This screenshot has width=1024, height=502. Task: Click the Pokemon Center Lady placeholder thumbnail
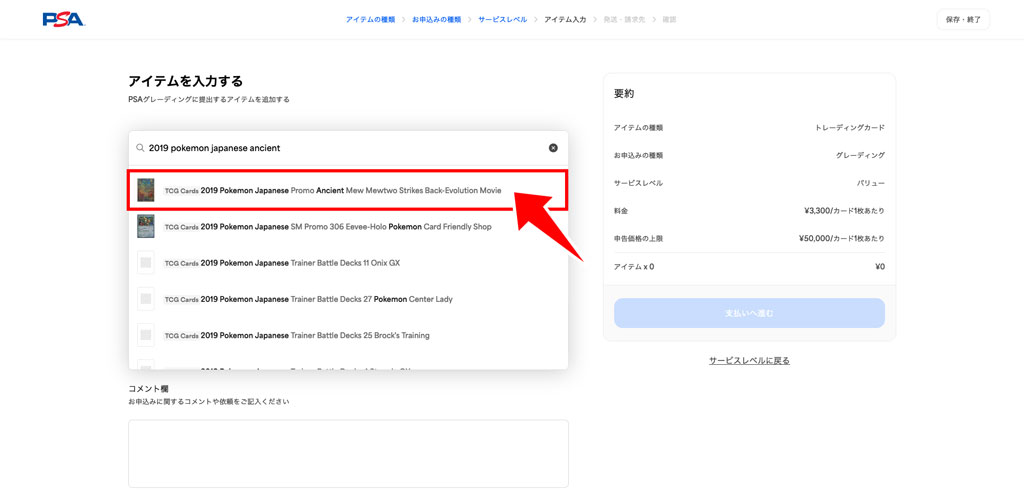[x=146, y=299]
